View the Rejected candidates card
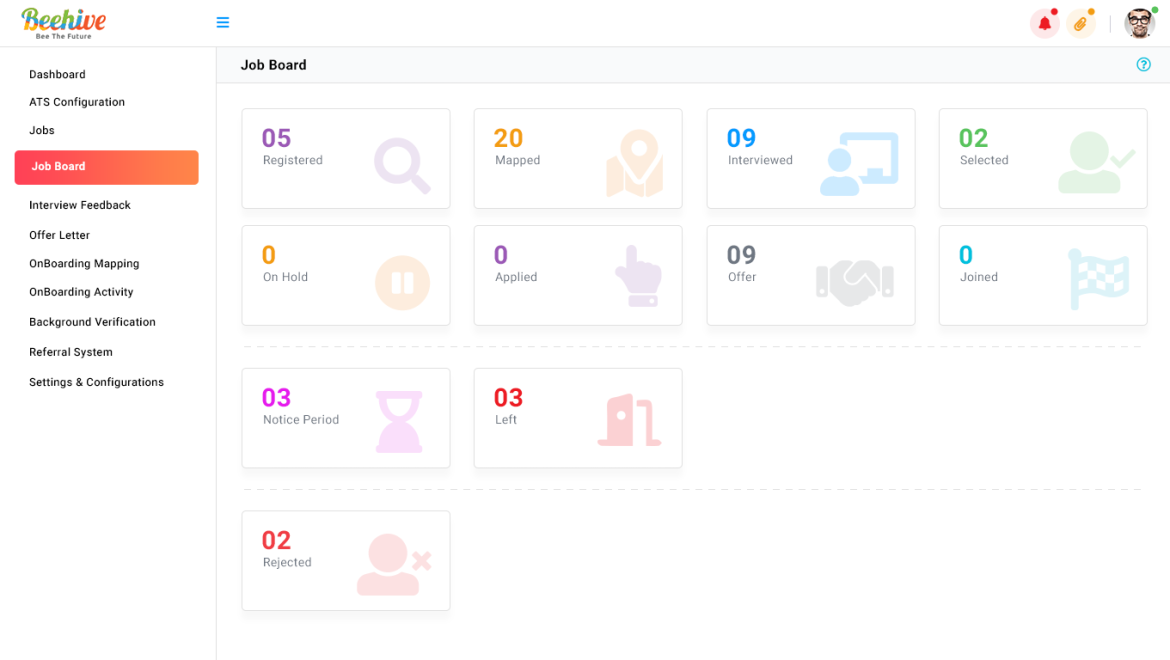Screen dimensions: 1170x660 click(x=345, y=561)
